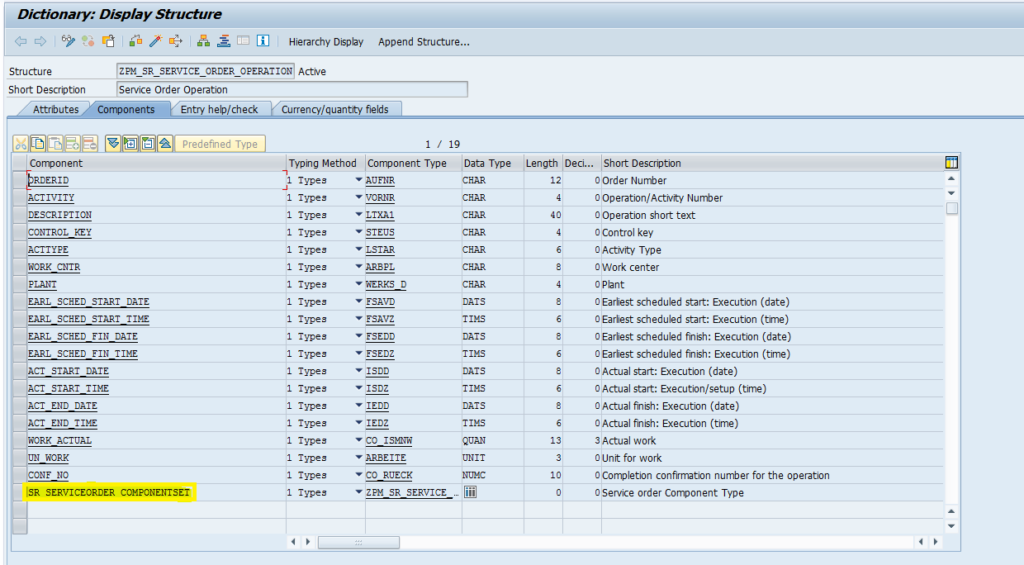Open Typing Method dropdown for CONF_NO
Image resolution: width=1024 pixels, height=565 pixels.
coord(359,475)
